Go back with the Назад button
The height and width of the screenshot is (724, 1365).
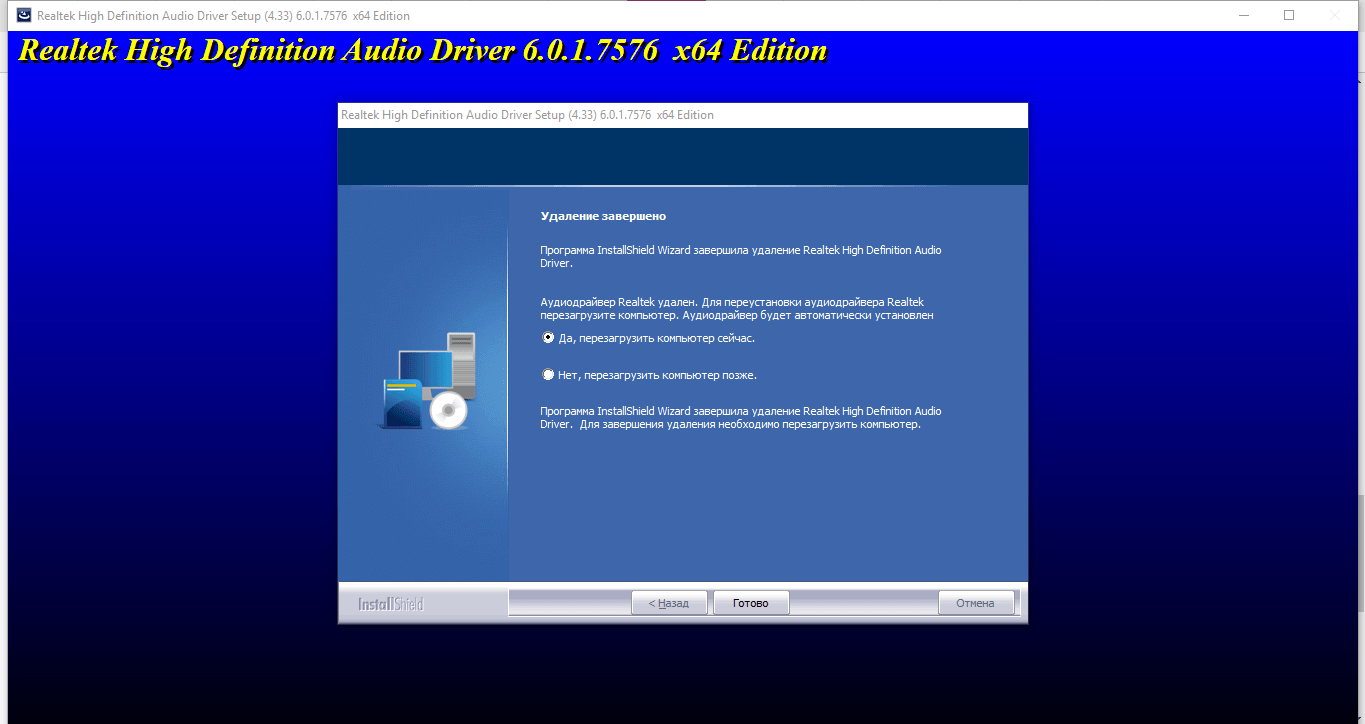(x=669, y=603)
